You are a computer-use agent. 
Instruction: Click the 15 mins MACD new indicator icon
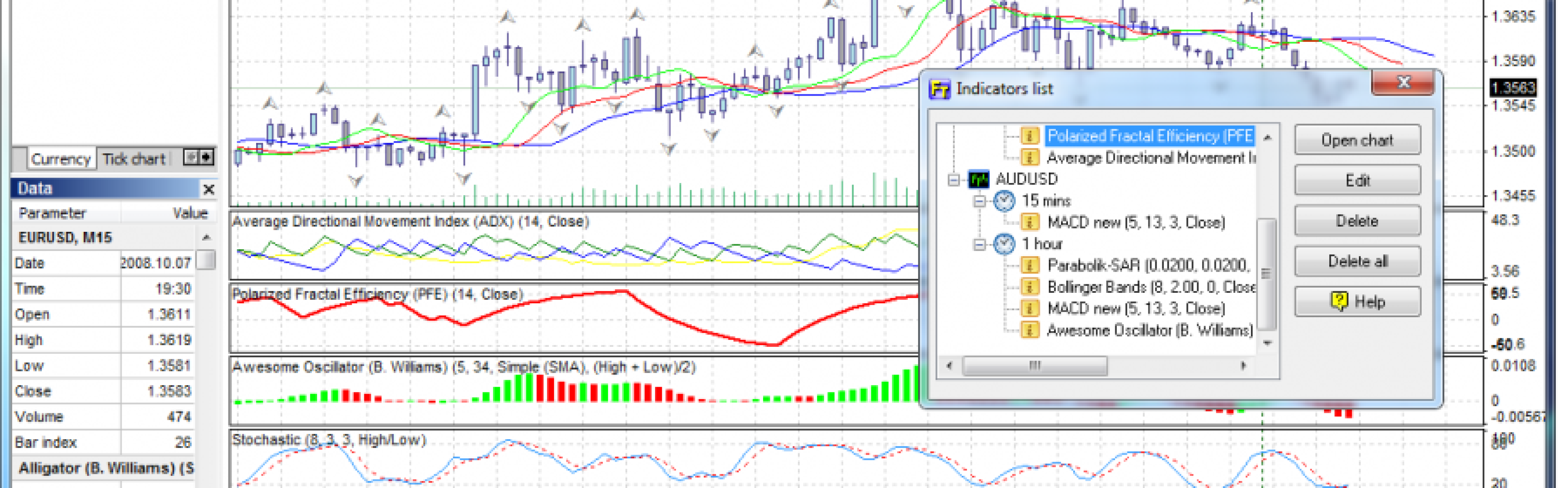pos(1029,222)
